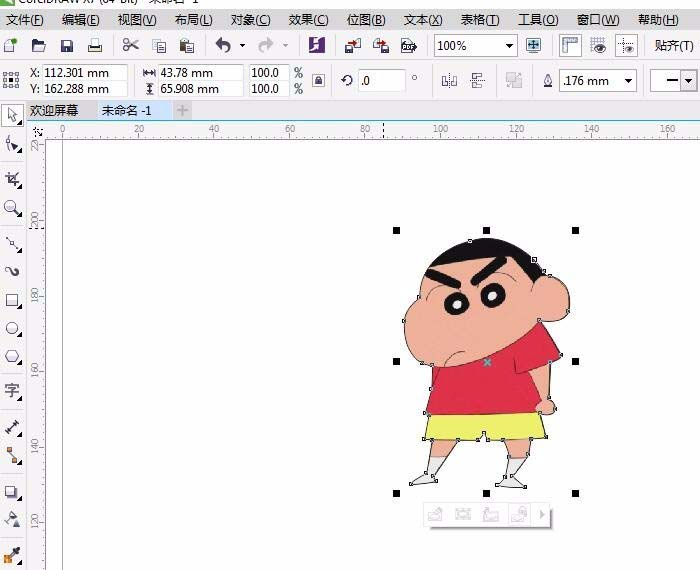This screenshot has width=700, height=570.
Task: Click the full-screen preview icon
Action: (533, 45)
